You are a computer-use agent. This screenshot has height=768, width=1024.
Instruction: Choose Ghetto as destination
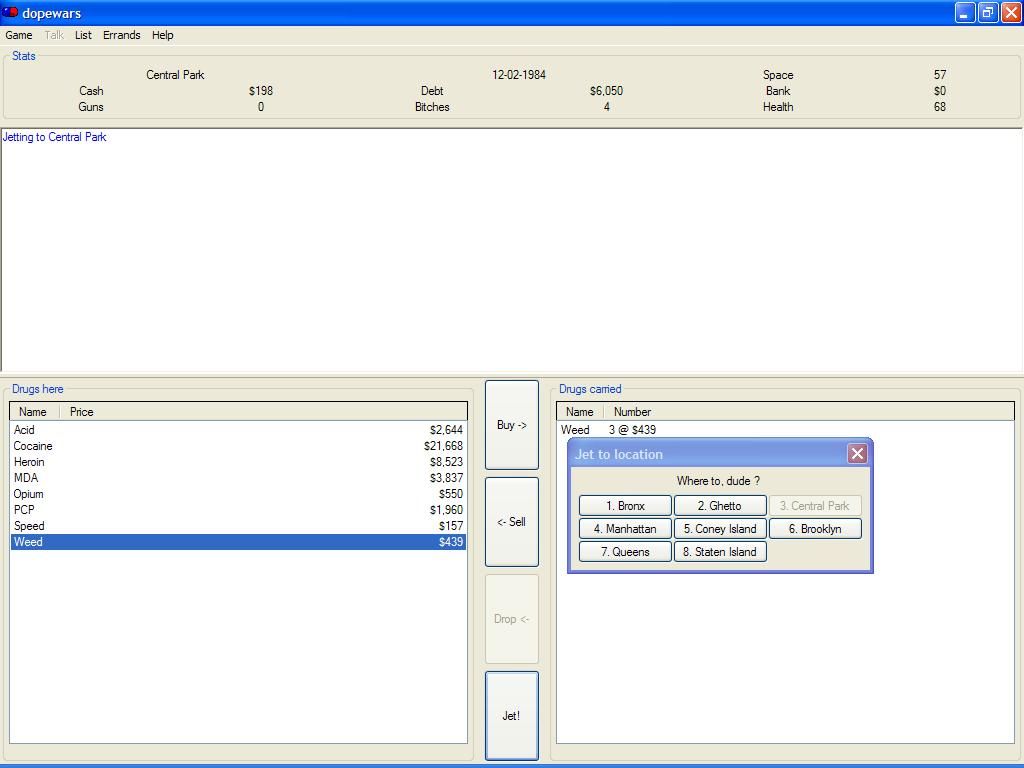(x=720, y=506)
